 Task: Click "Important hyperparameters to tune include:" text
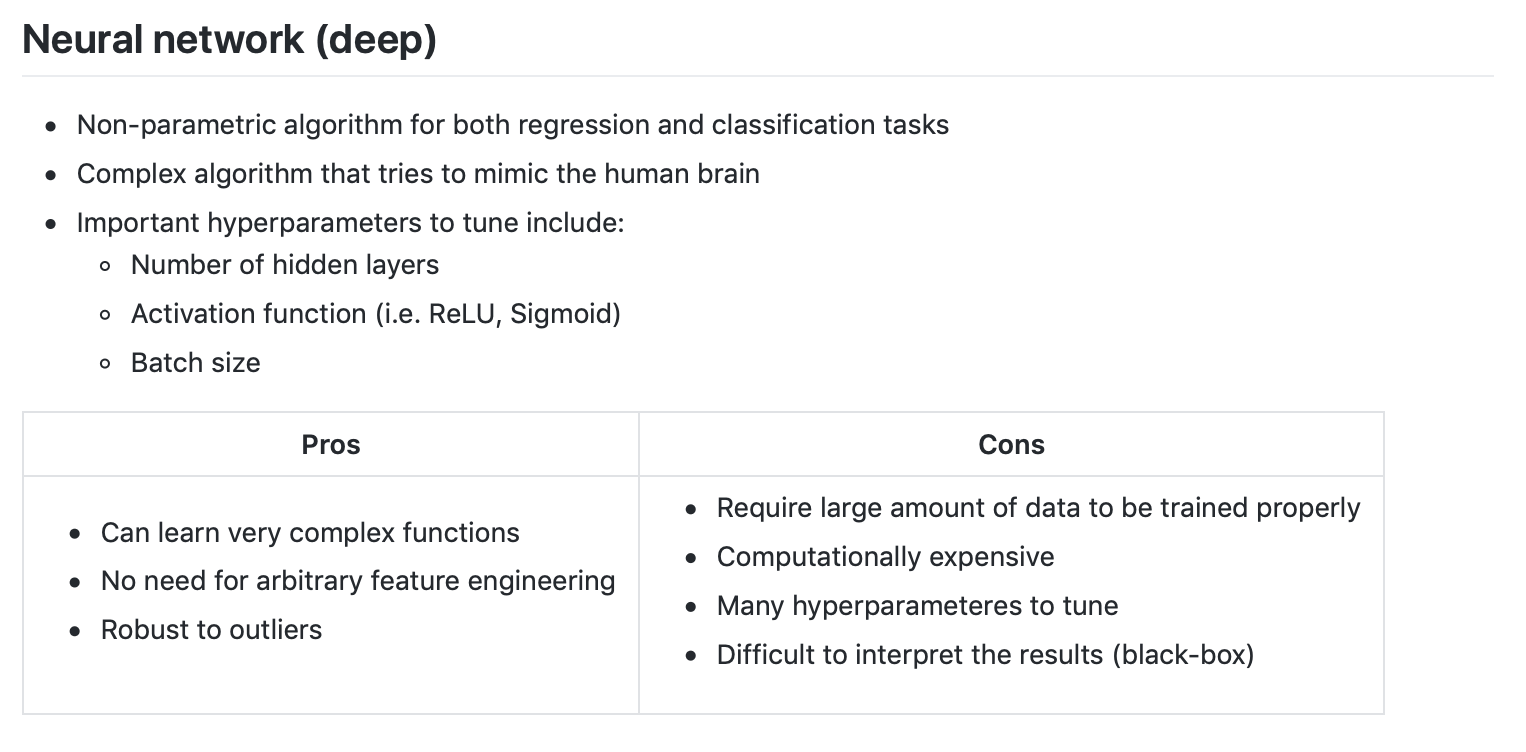click(350, 222)
